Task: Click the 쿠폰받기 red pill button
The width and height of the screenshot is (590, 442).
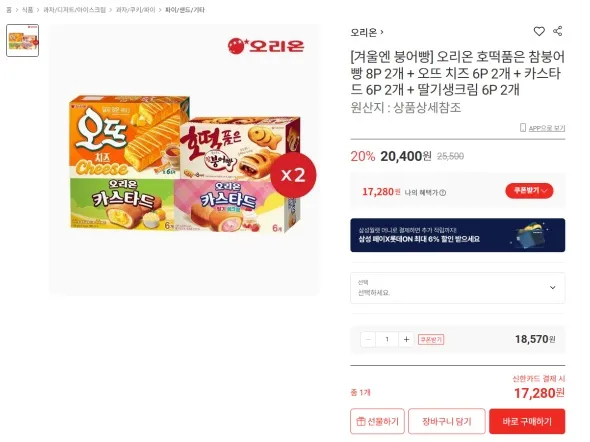Action: coord(529,191)
